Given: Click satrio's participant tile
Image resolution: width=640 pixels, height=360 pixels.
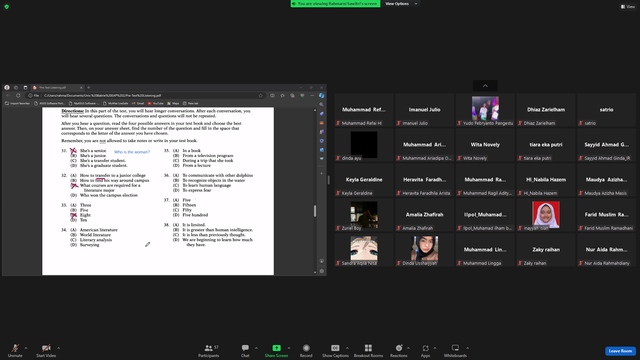Looking at the screenshot, I should (607, 110).
